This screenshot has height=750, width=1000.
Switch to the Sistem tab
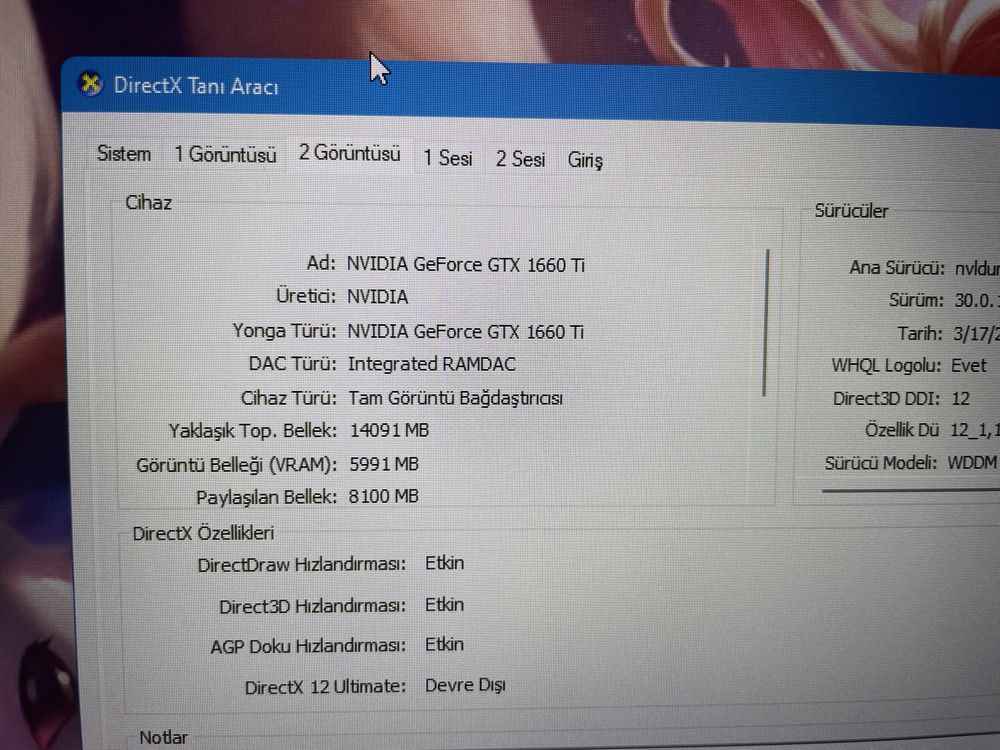click(124, 154)
